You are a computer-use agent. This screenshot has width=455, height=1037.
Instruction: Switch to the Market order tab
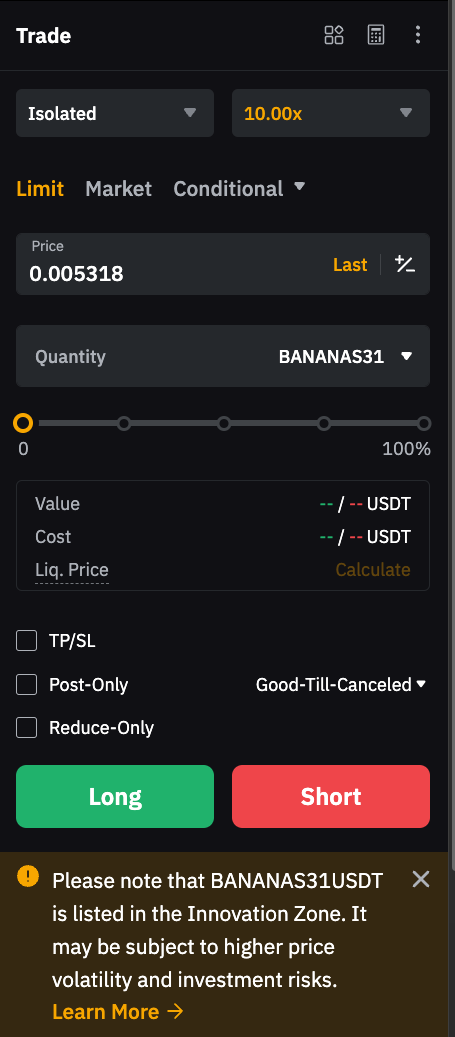click(118, 189)
